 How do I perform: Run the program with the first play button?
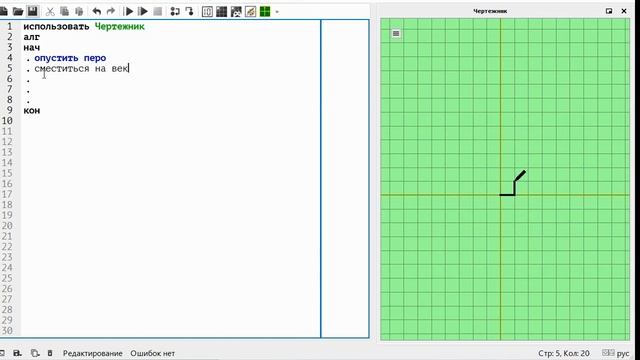click(129, 11)
